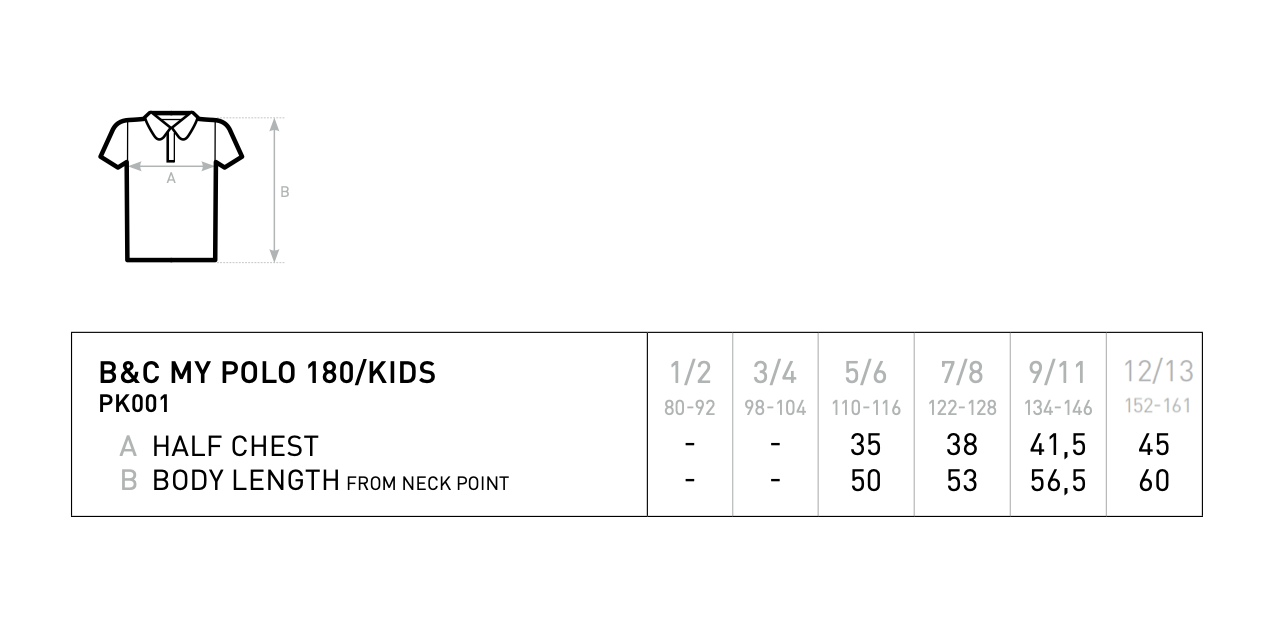Choose the 5/6 size column header
This screenshot has height=626, width=1274.
(866, 373)
